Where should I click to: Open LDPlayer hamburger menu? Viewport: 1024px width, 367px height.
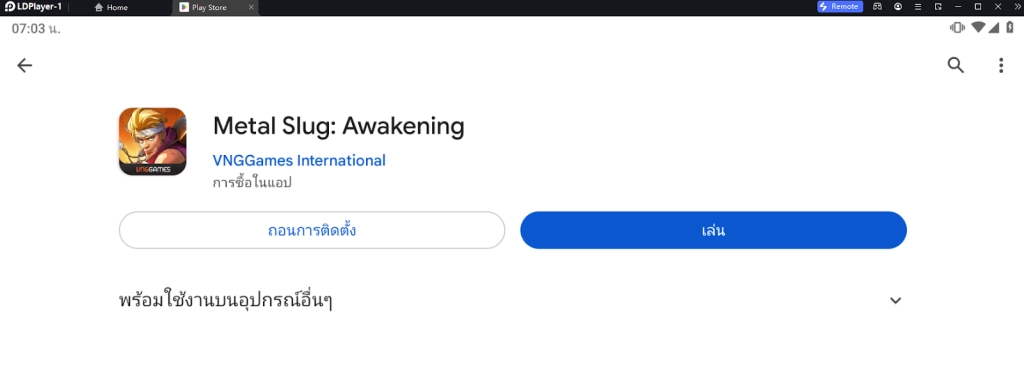pos(918,7)
